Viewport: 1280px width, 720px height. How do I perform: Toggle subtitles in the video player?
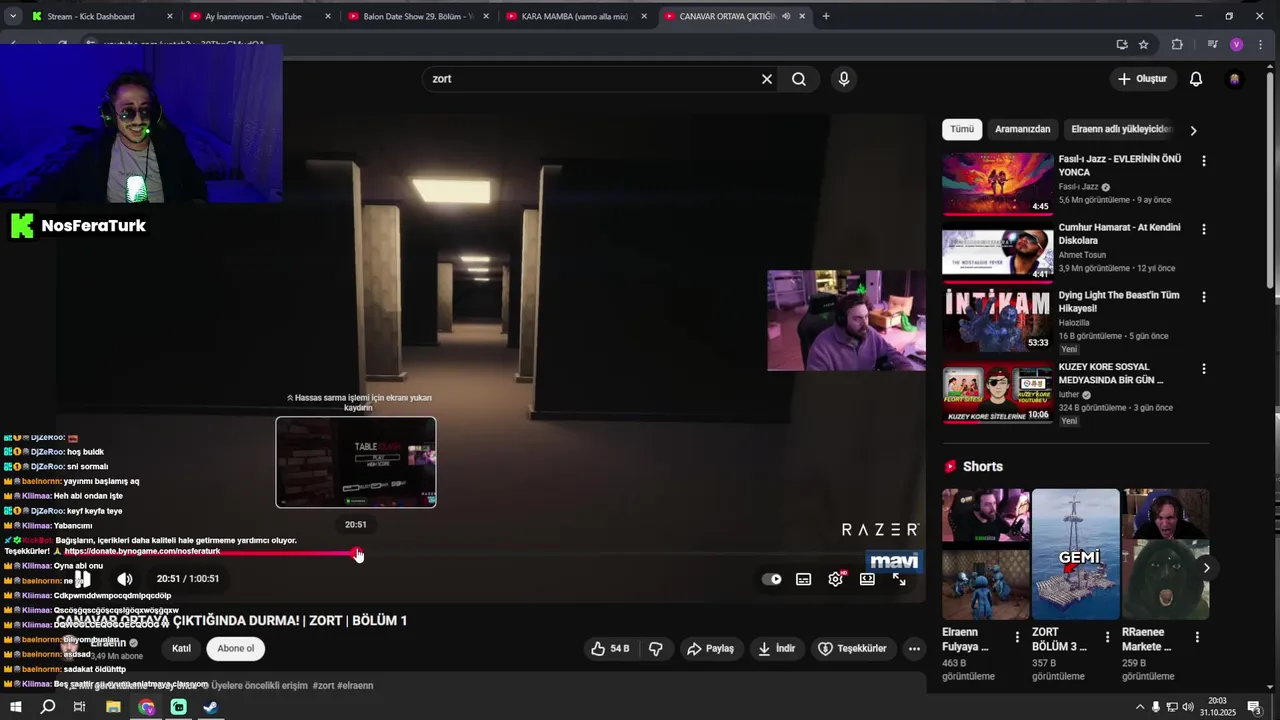(803, 579)
